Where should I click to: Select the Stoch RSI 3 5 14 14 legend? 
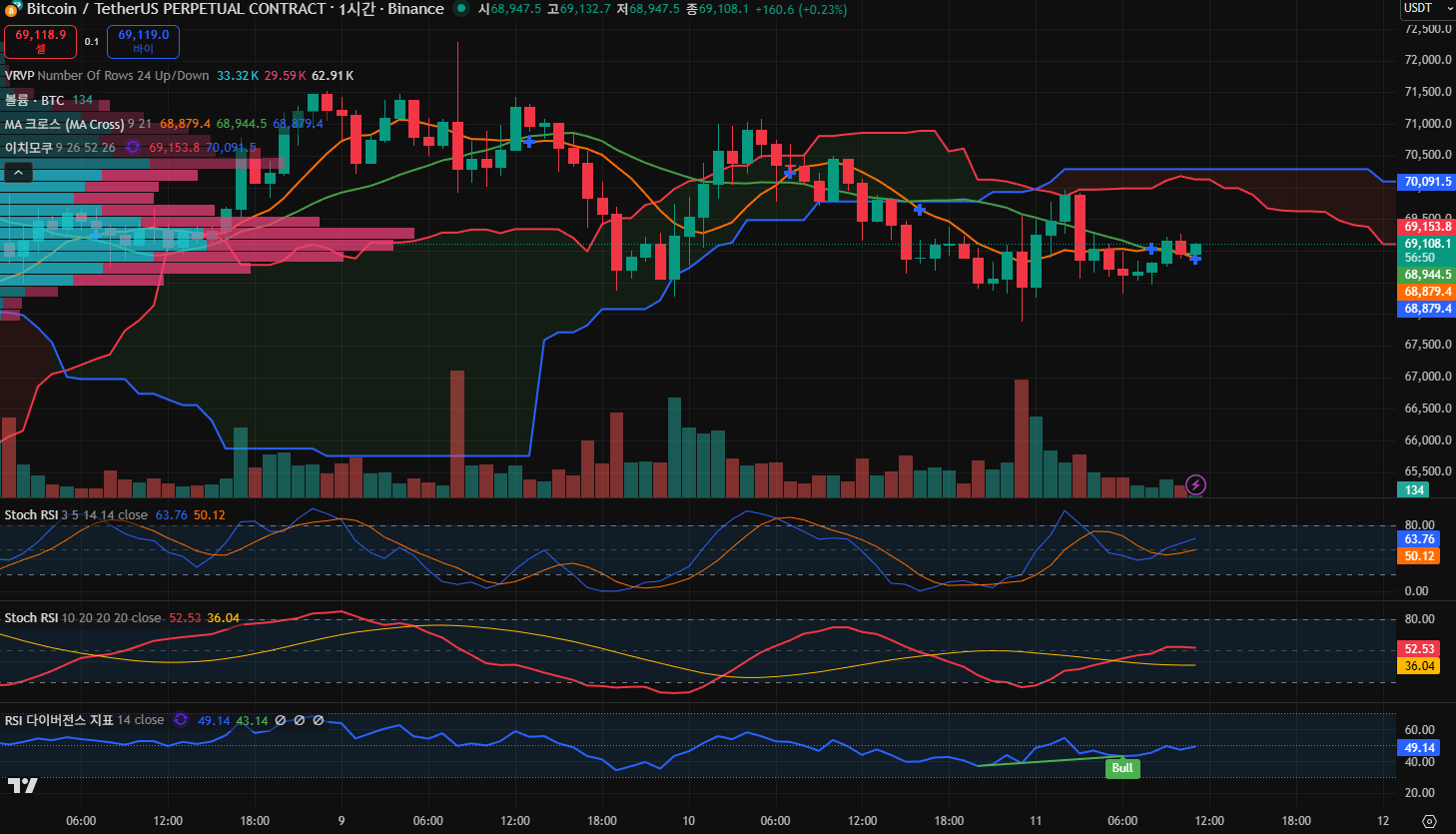pos(32,515)
